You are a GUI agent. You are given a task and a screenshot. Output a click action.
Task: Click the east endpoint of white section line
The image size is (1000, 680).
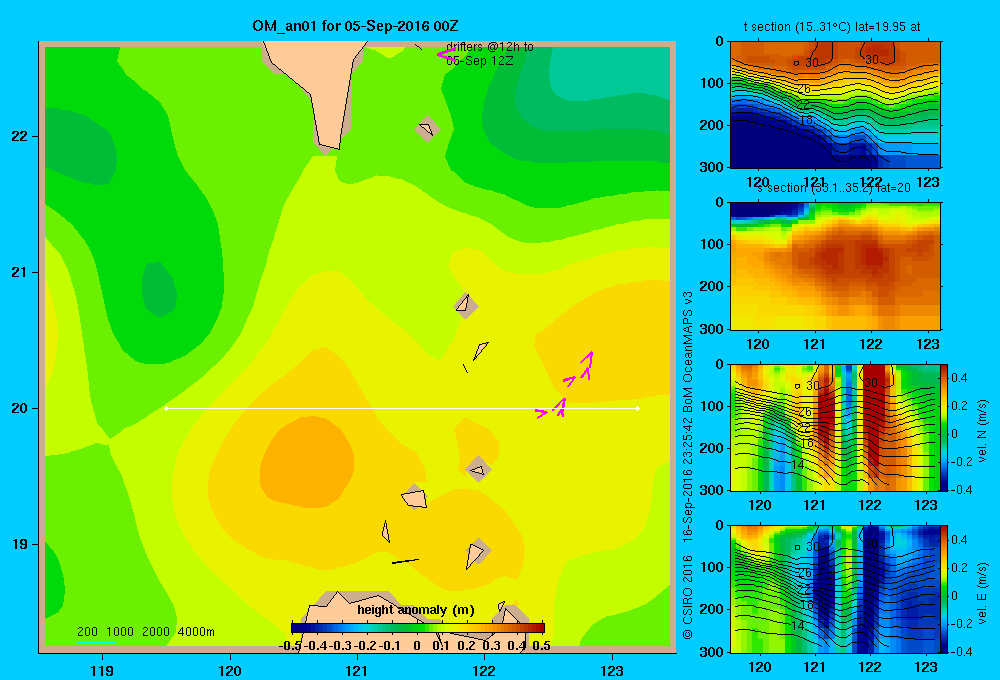(x=638, y=408)
